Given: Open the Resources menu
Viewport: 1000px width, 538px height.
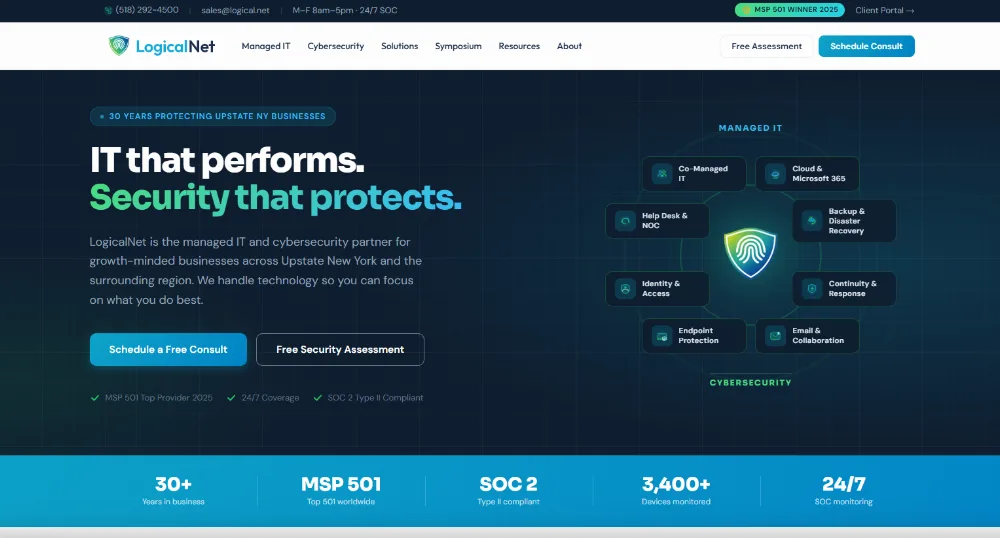Looking at the screenshot, I should click(x=519, y=46).
